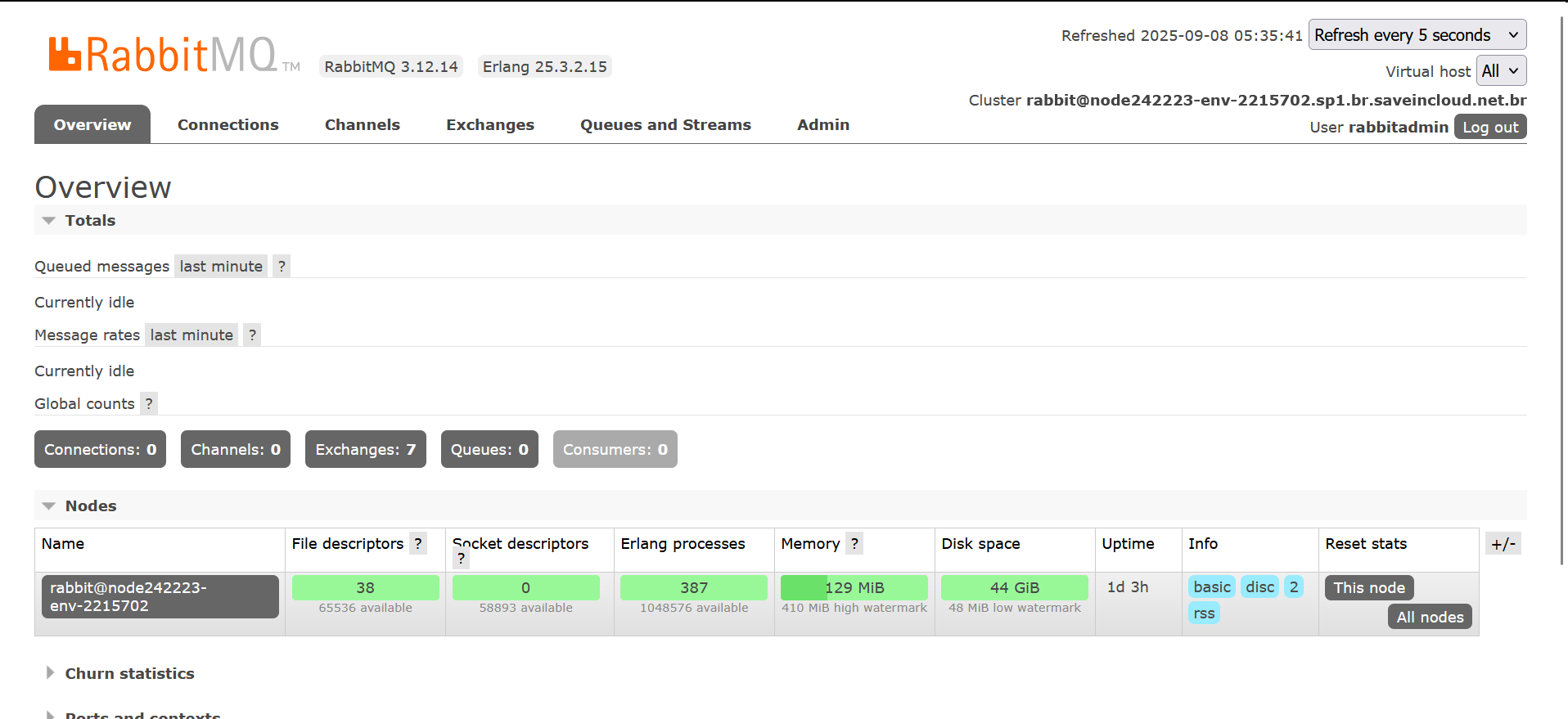The image size is (1568, 719).
Task: Open the Queues: 0 count button
Action: tap(489, 449)
